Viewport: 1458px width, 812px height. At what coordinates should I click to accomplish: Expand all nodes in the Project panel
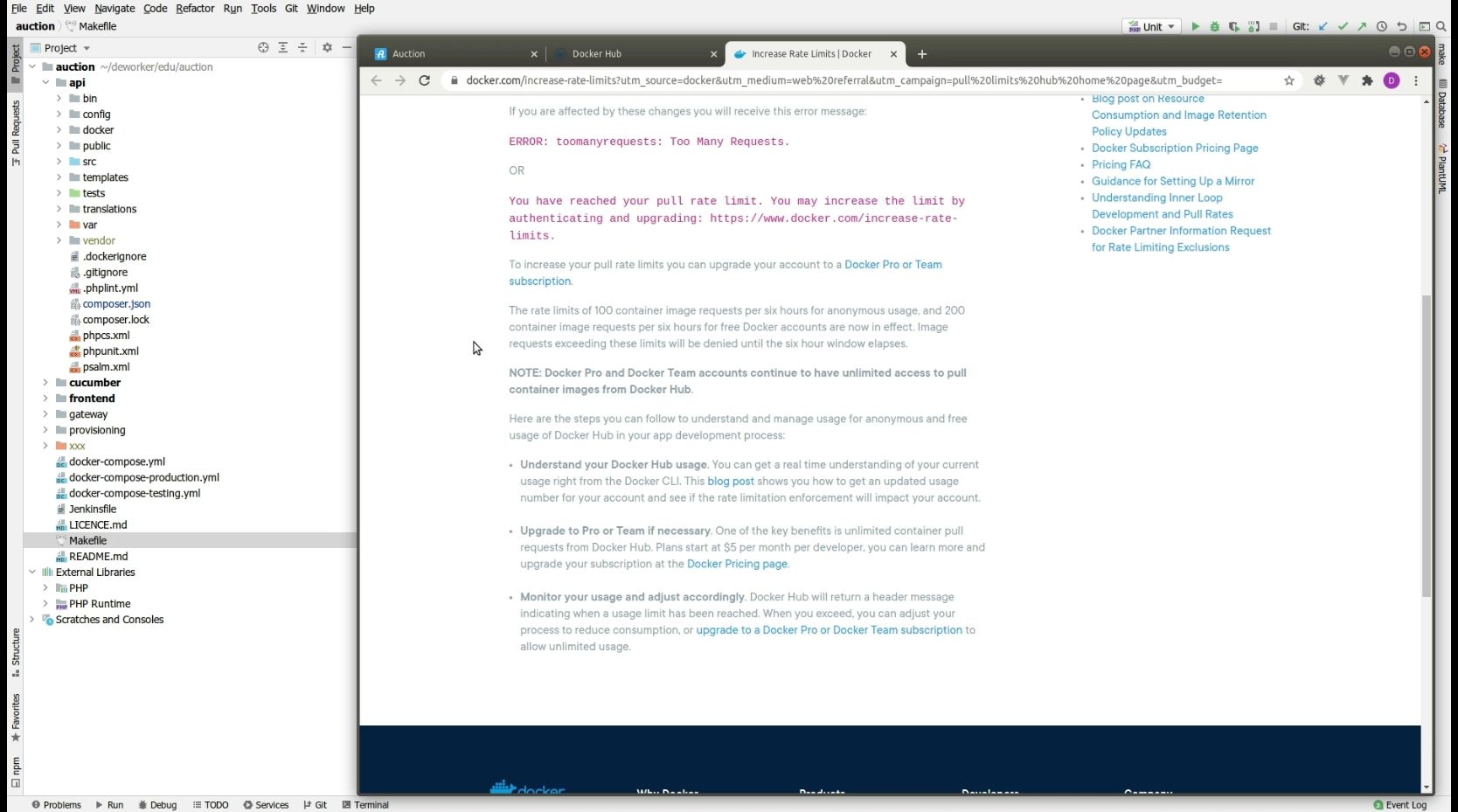click(283, 47)
